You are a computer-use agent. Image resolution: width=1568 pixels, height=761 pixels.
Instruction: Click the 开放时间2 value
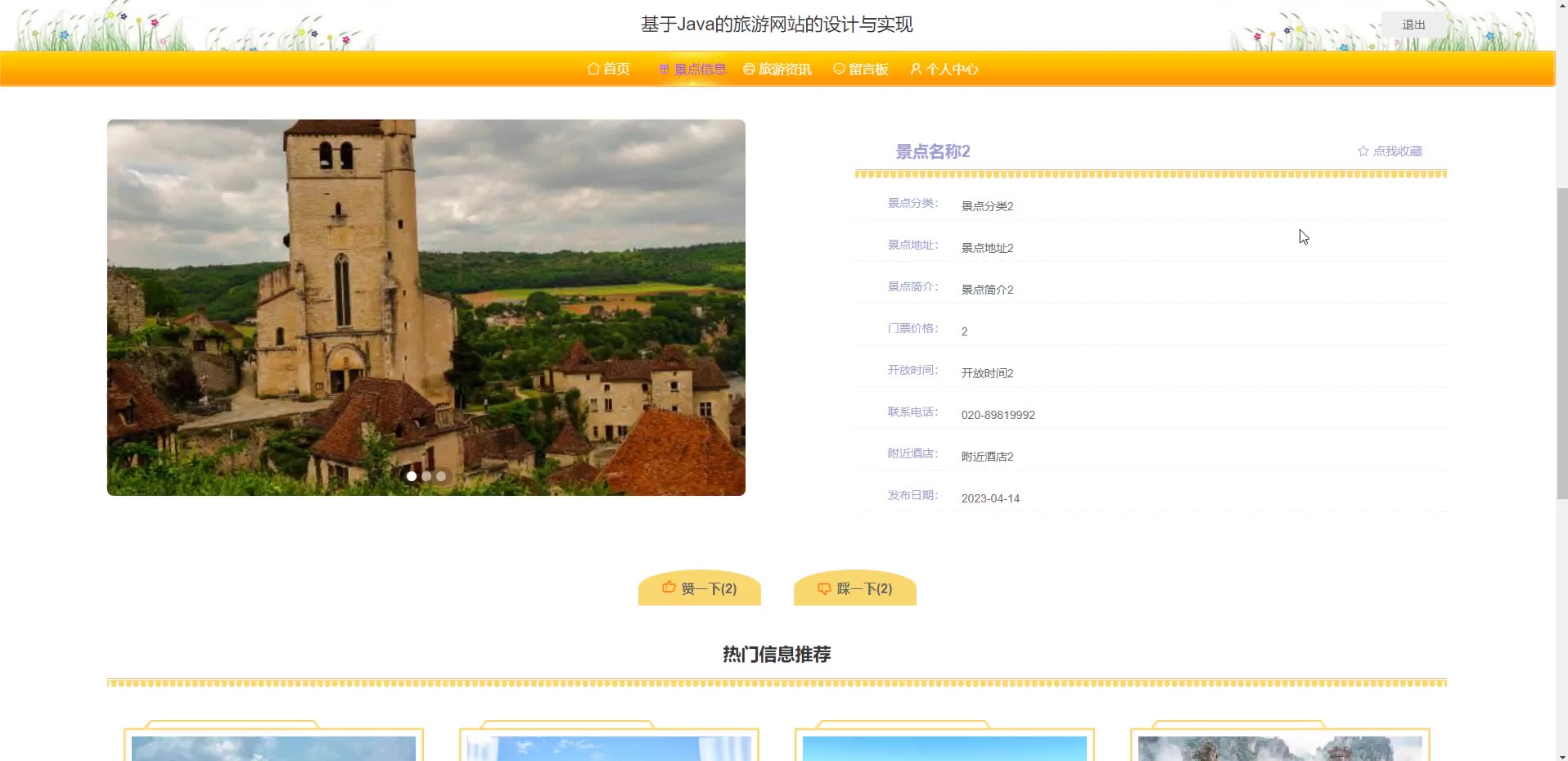click(987, 373)
